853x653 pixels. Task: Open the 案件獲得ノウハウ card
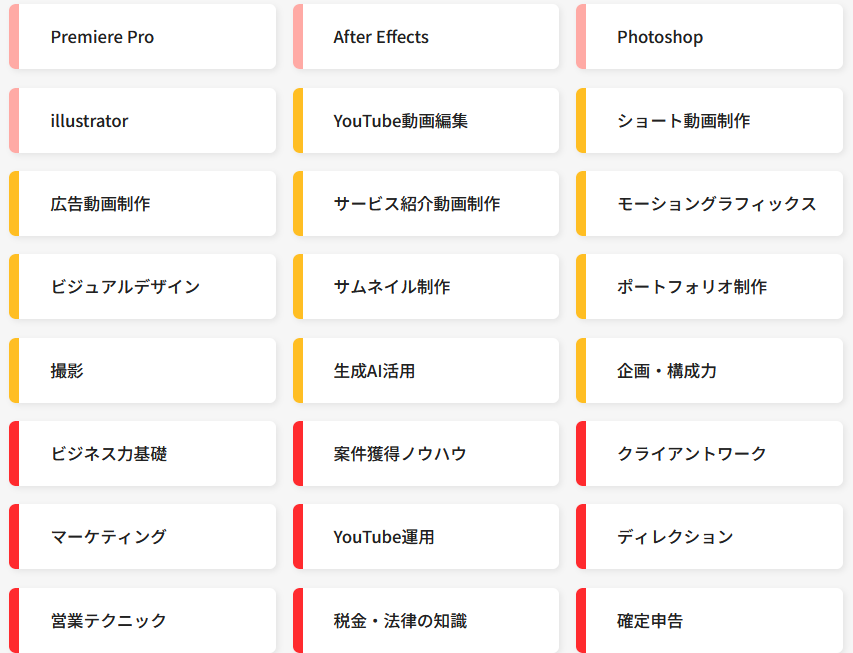(426, 453)
